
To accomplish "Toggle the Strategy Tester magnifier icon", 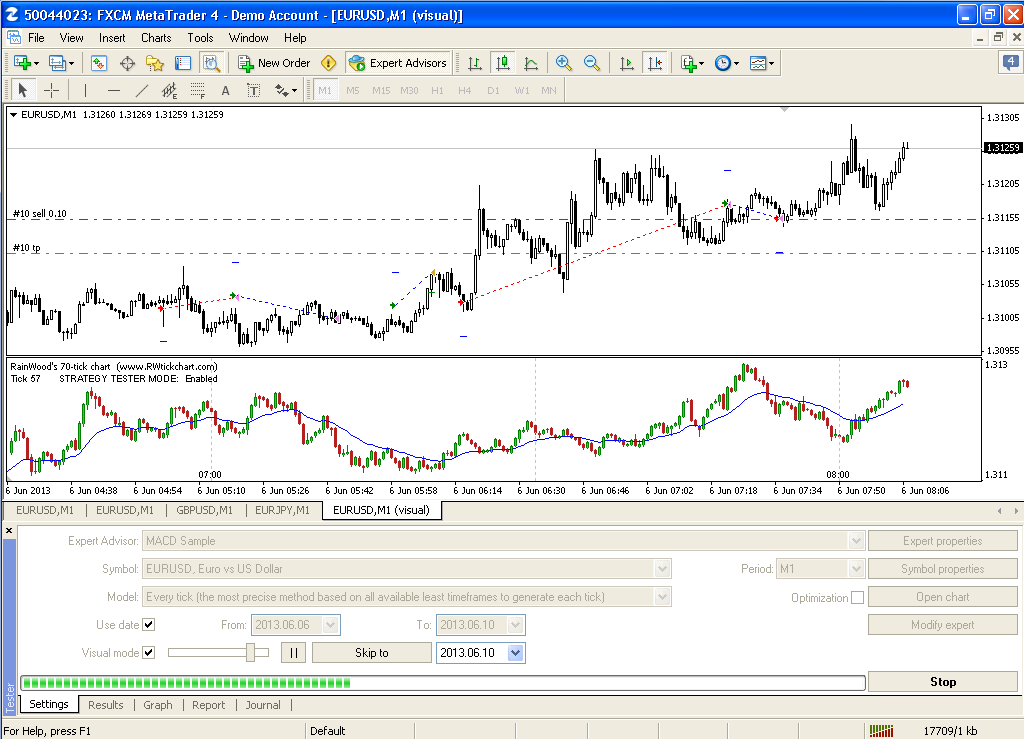I will pos(211,63).
